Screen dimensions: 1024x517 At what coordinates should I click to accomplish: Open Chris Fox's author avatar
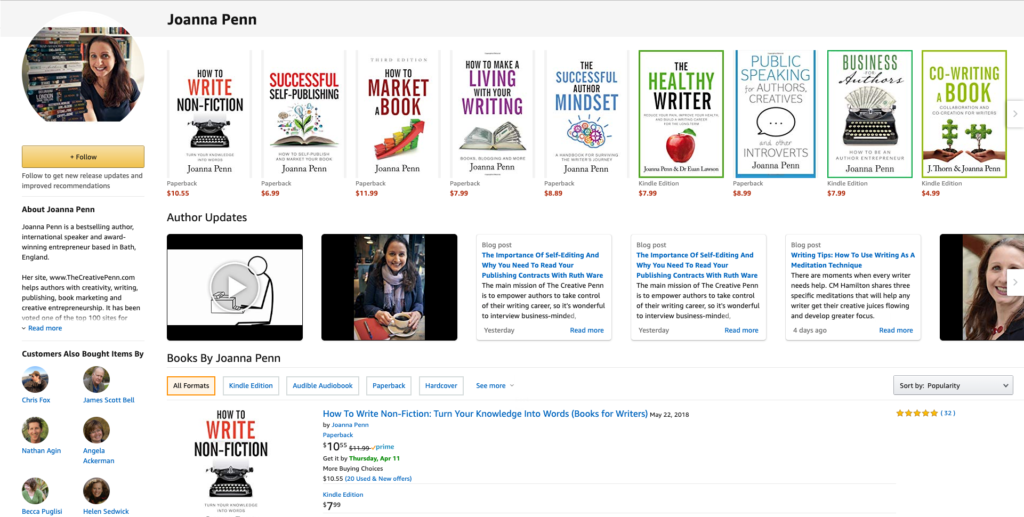click(x=35, y=379)
